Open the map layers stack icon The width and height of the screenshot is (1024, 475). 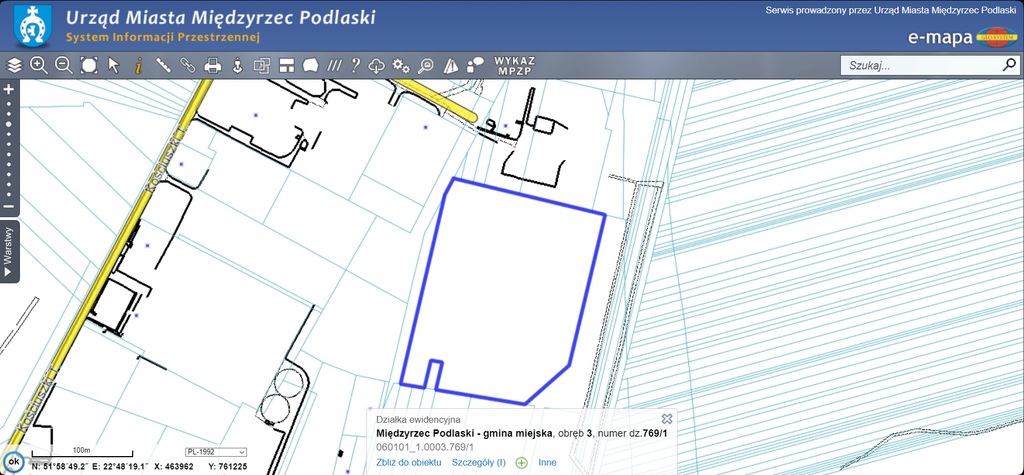click(x=14, y=66)
